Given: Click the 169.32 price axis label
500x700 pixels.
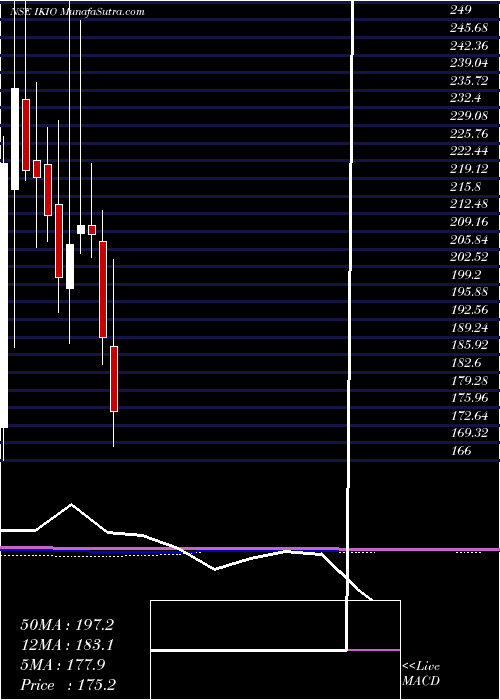Looking at the screenshot, I should [469, 433].
